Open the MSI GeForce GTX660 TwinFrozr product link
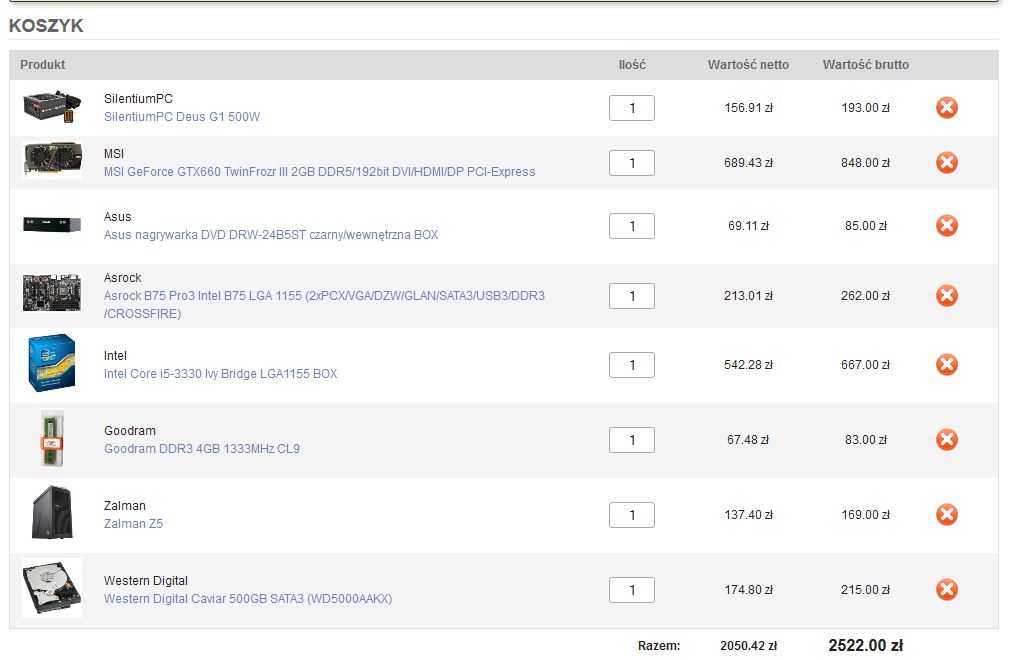This screenshot has height=660, width=1012. 319,172
